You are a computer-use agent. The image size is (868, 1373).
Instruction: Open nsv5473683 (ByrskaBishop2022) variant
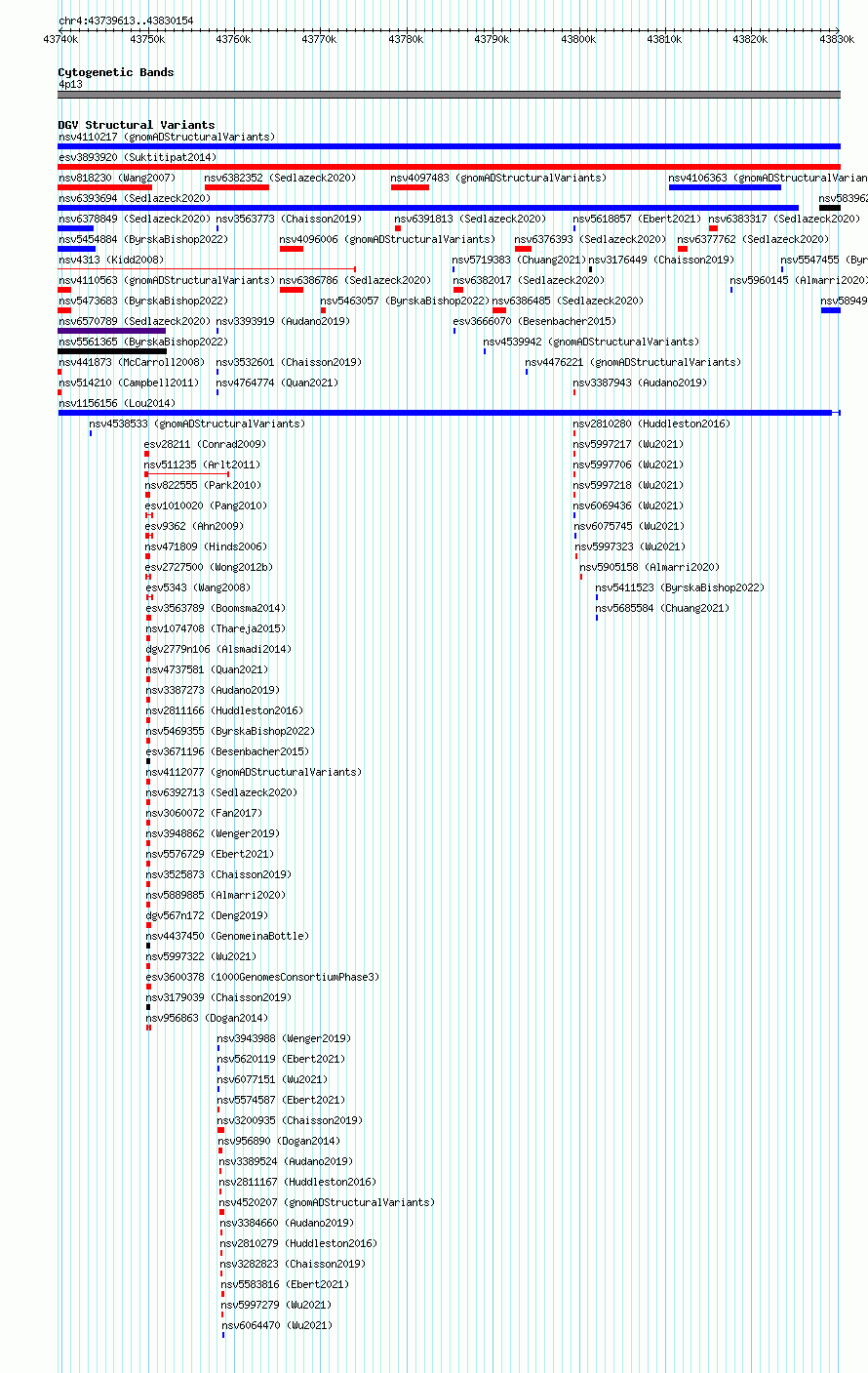tap(142, 301)
